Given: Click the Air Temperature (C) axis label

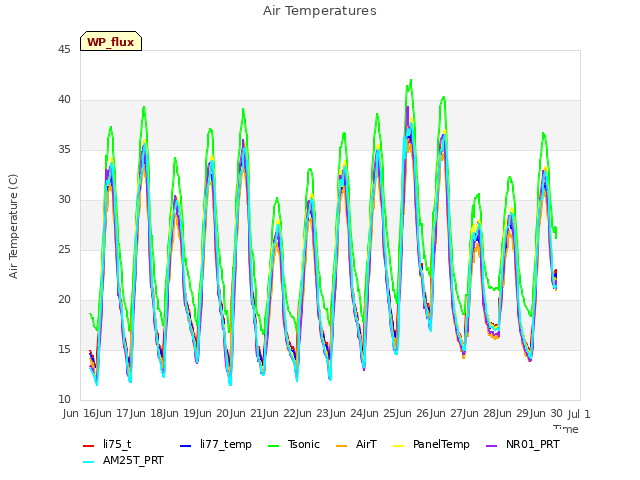Looking at the screenshot, I should (x=13, y=227).
